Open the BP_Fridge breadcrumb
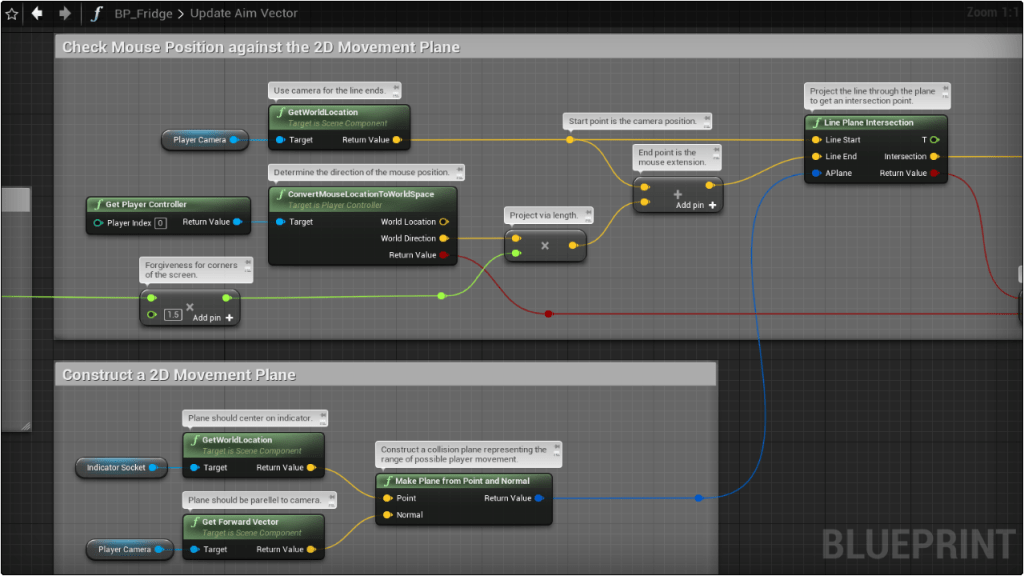The width and height of the screenshot is (1024, 576). pos(143,14)
